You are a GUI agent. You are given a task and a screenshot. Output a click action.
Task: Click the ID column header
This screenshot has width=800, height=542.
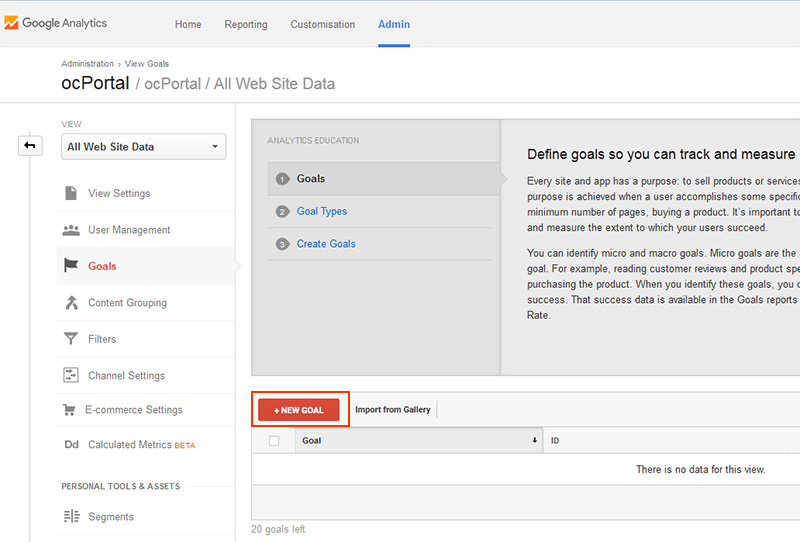555,440
